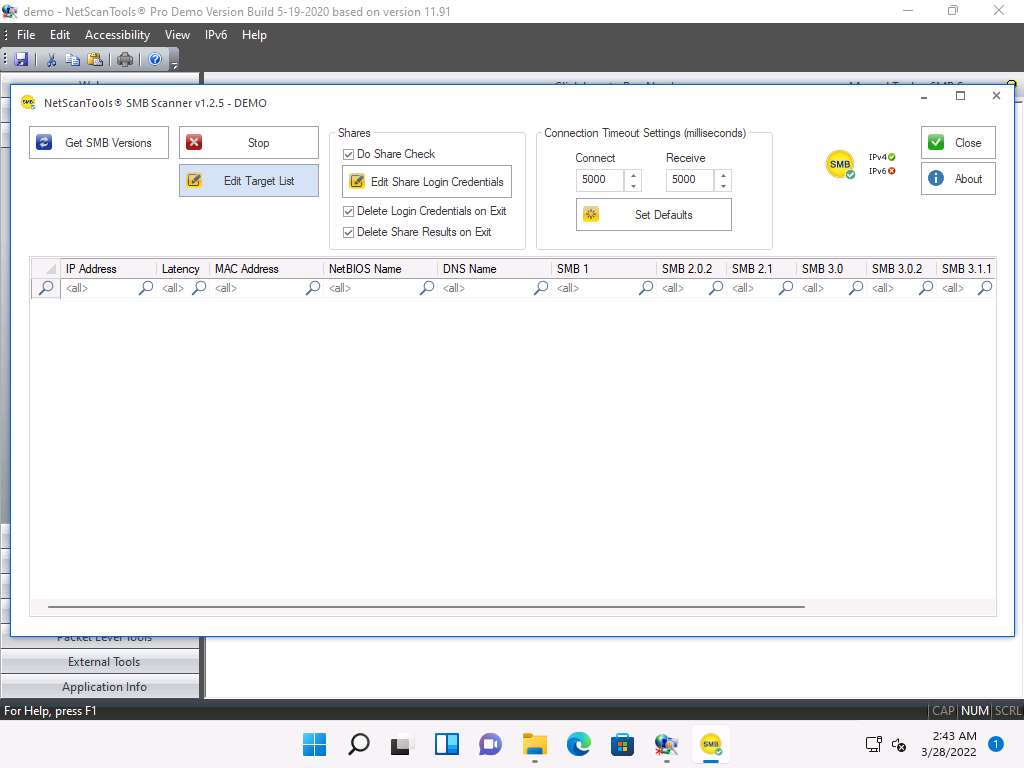The image size is (1024, 768).
Task: Uncheck Delete Login Credentials on Exit
Action: (x=349, y=211)
